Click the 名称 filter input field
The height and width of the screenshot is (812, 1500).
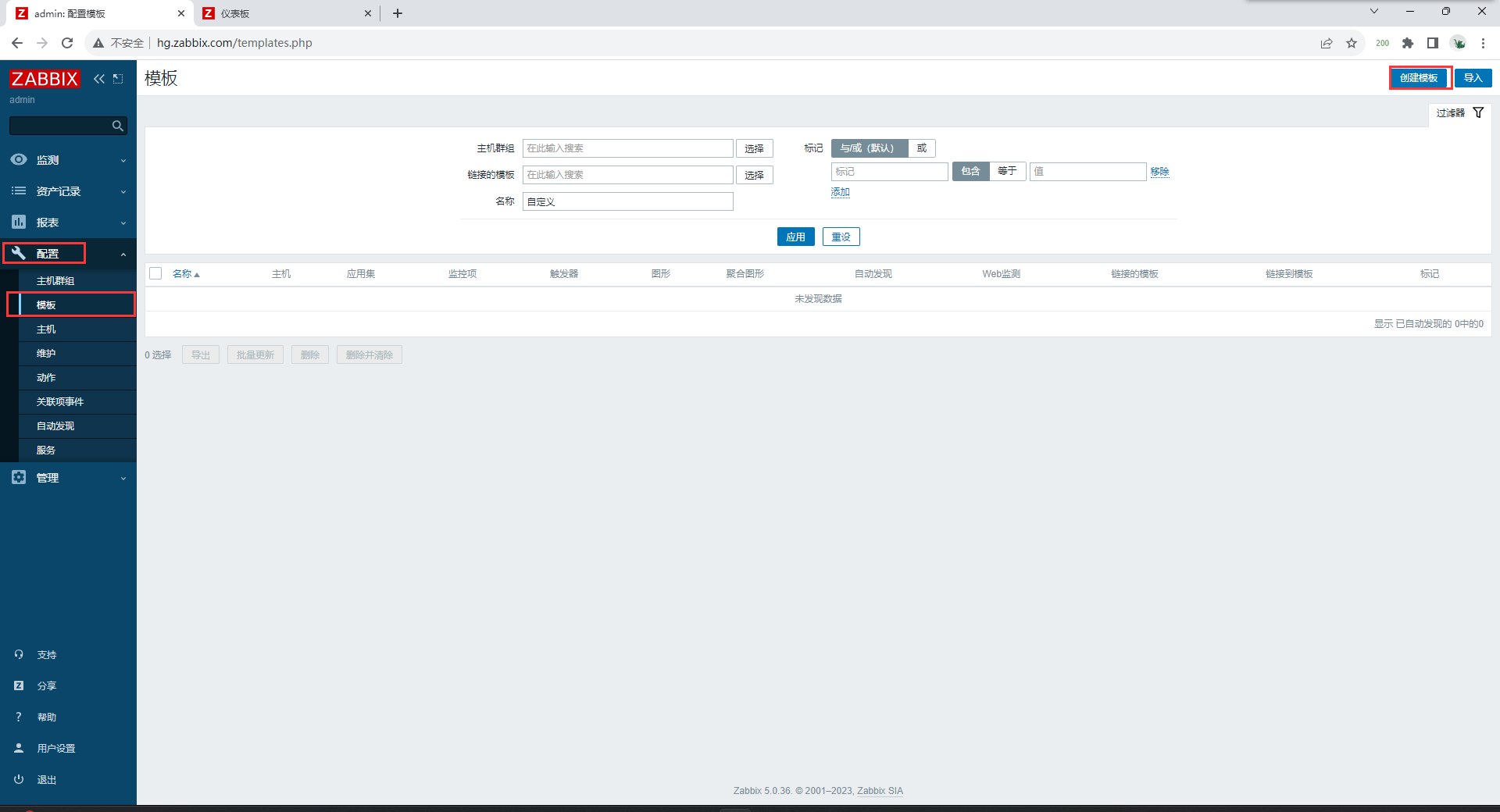627,201
